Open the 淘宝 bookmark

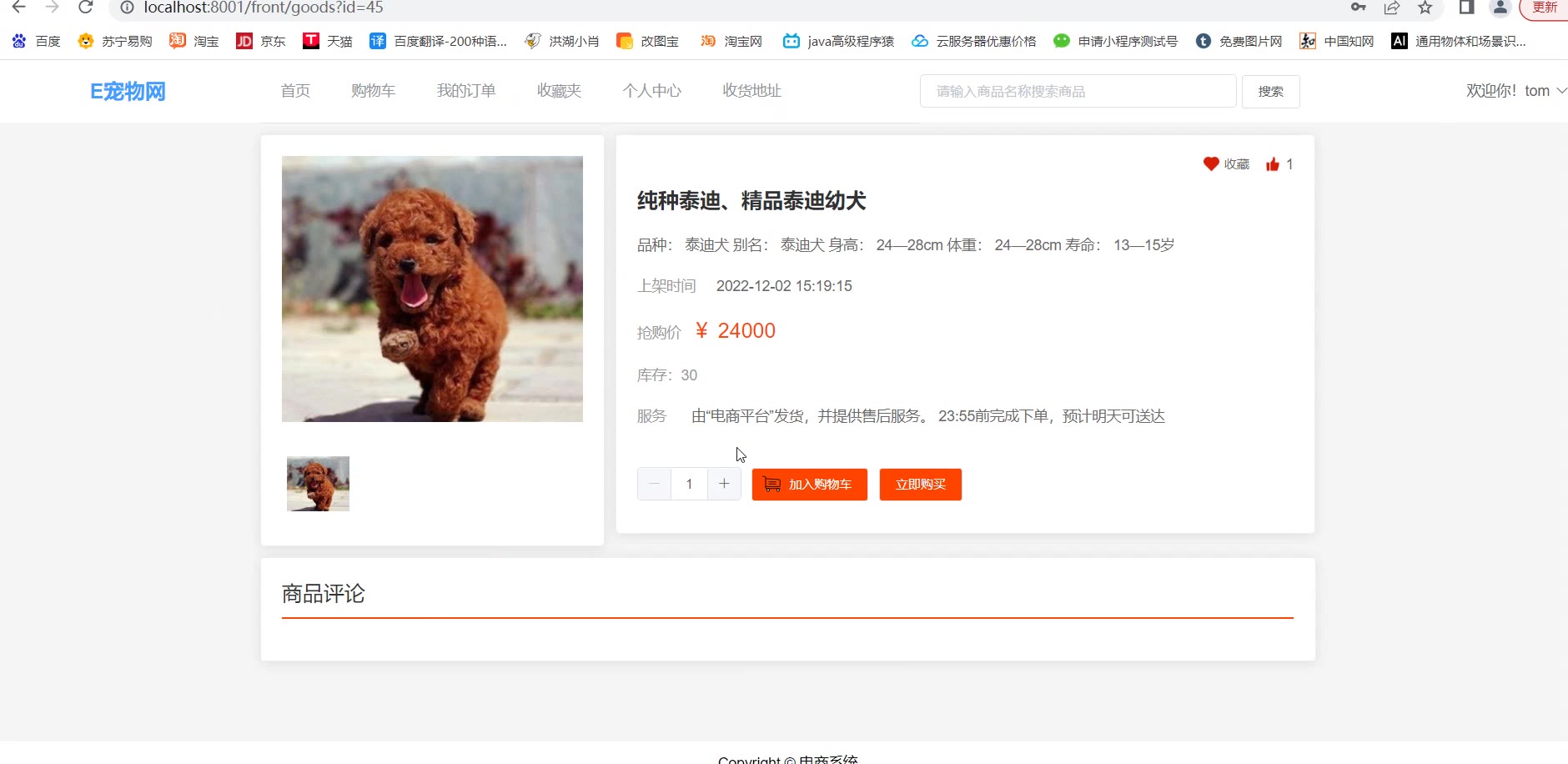click(193, 41)
